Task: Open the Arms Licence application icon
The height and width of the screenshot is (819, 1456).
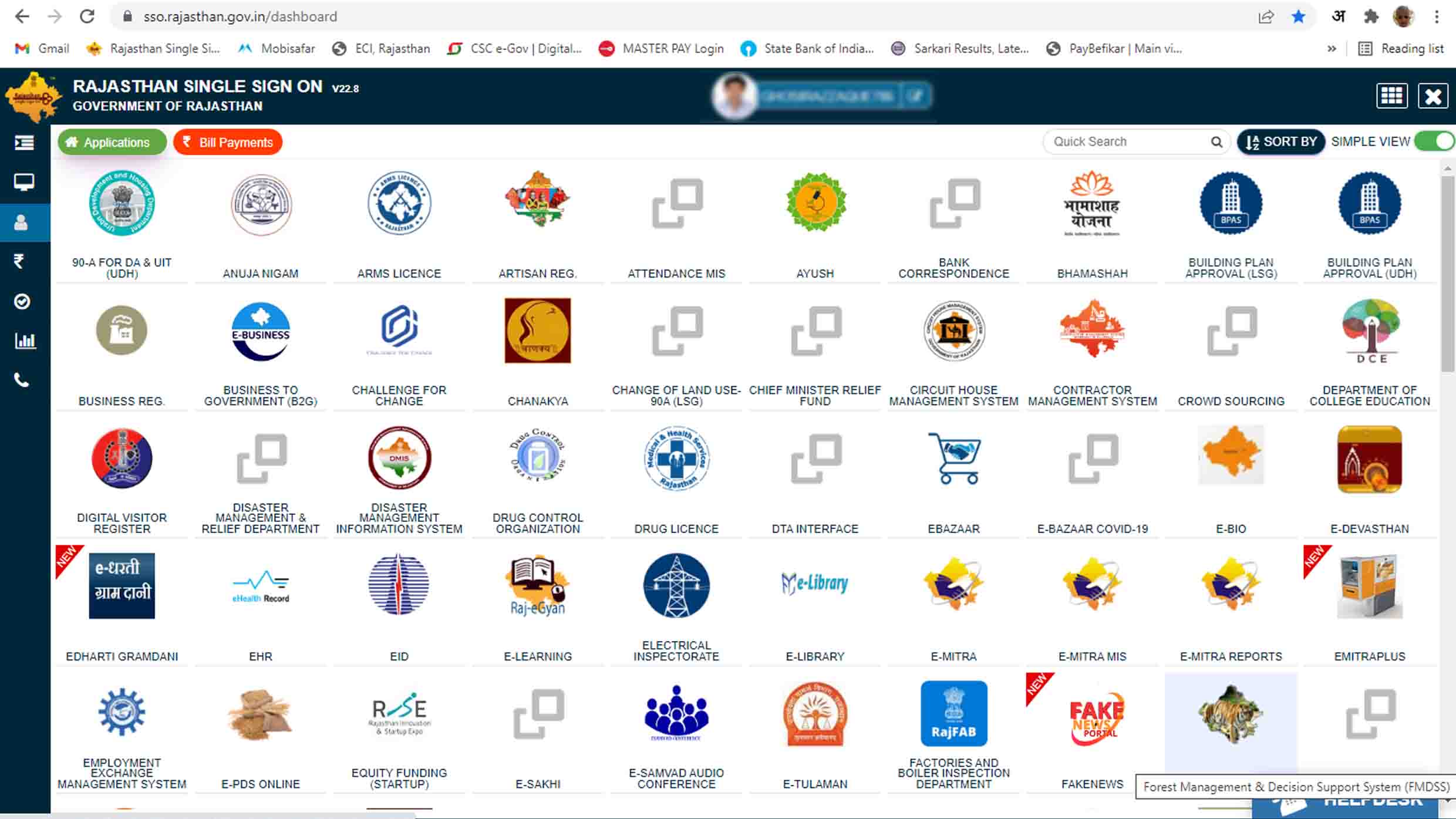Action: point(399,203)
